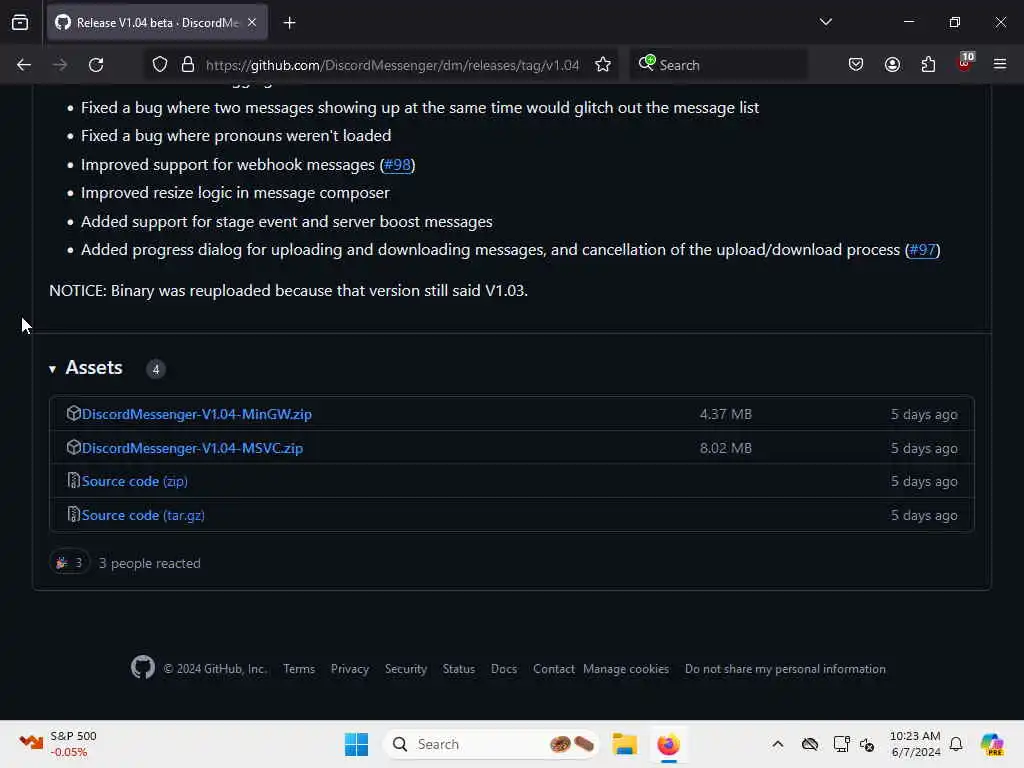Go back to the previous page

(24, 65)
